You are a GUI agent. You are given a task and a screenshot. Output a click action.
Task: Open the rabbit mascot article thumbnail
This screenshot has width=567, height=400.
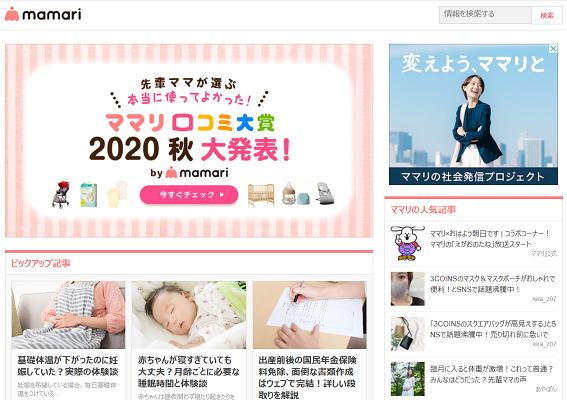click(x=408, y=243)
